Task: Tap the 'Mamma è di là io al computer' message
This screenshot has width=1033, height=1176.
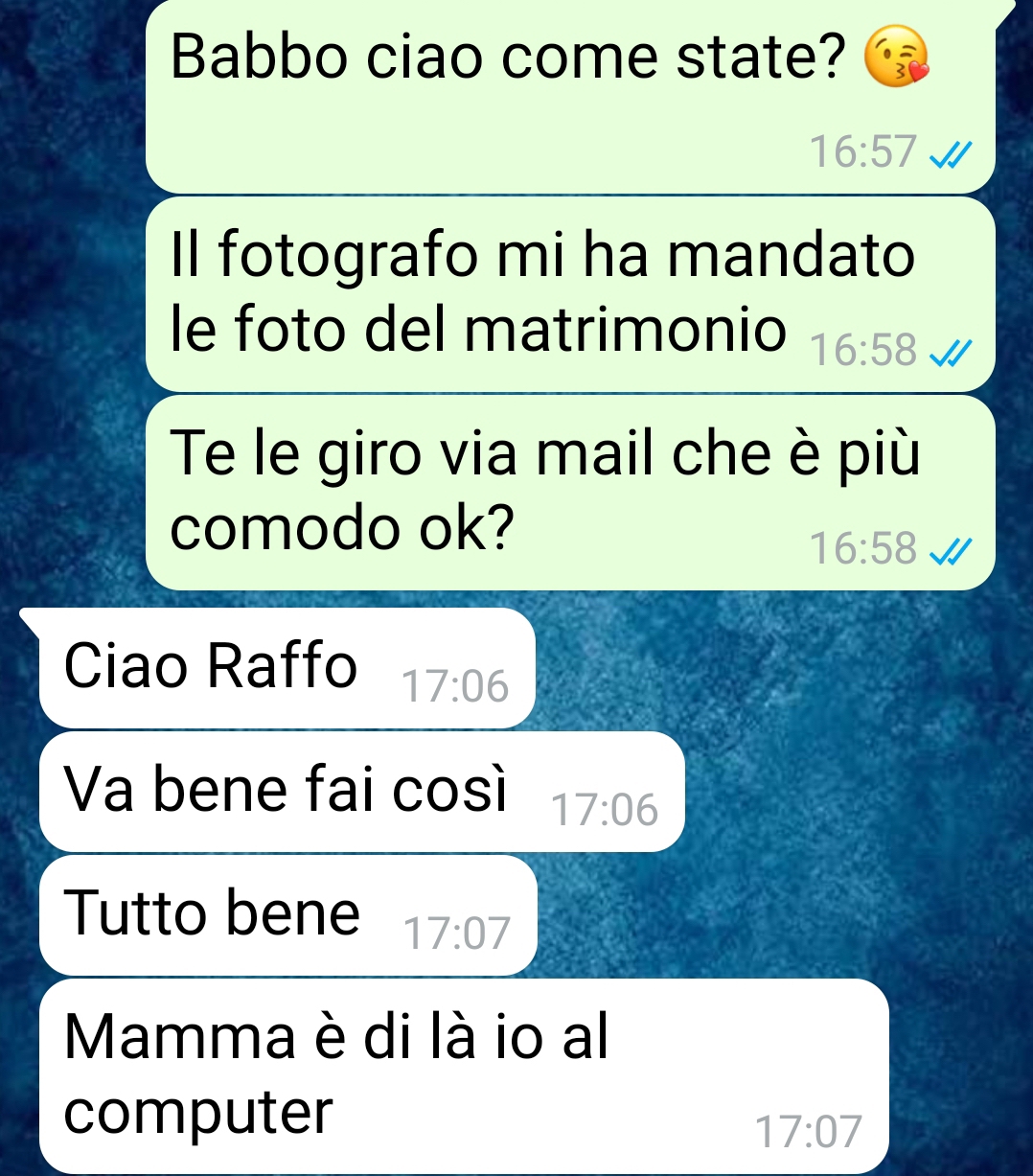Action: click(x=464, y=1076)
